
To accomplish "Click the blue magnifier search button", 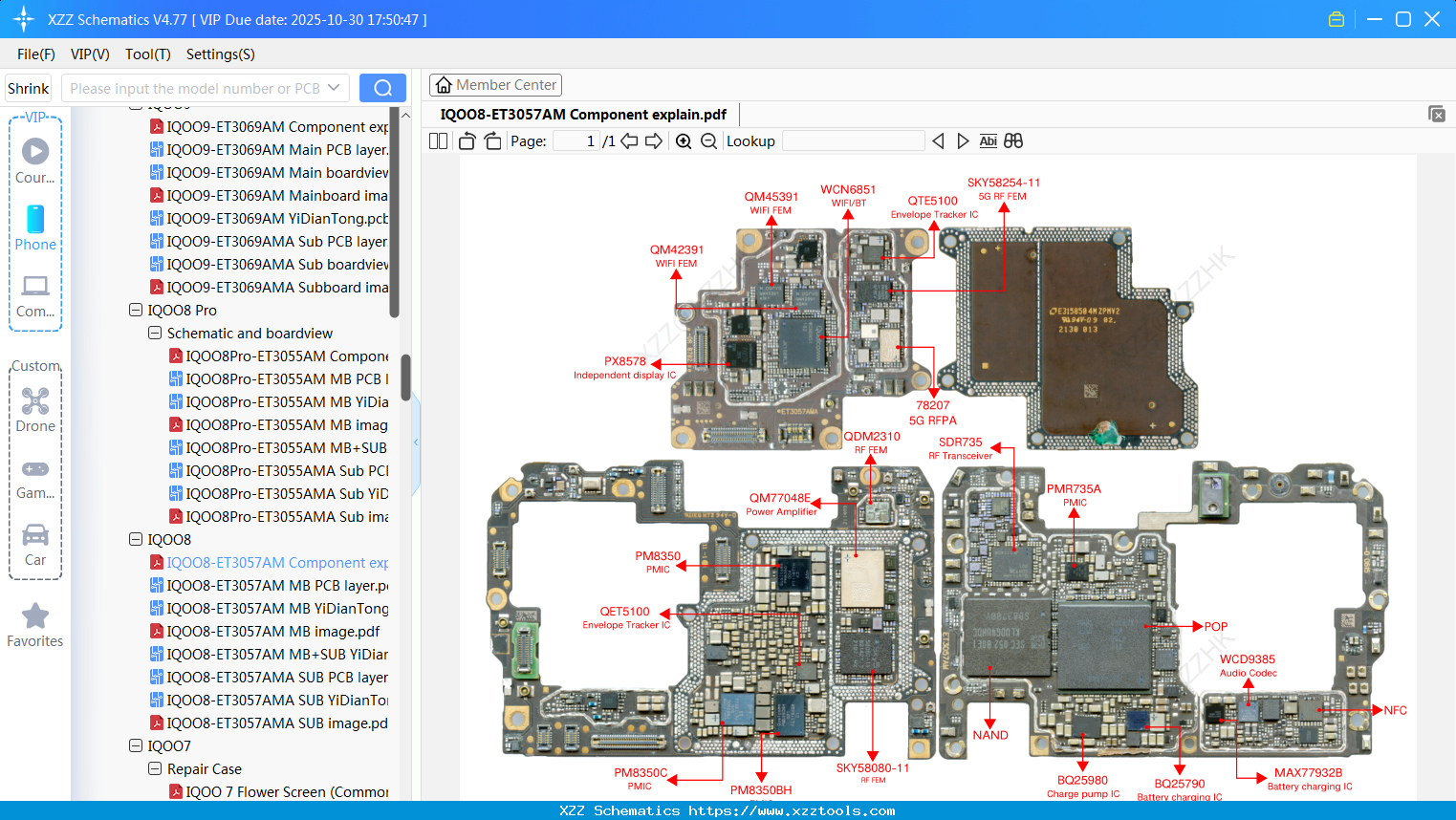I will click(382, 87).
